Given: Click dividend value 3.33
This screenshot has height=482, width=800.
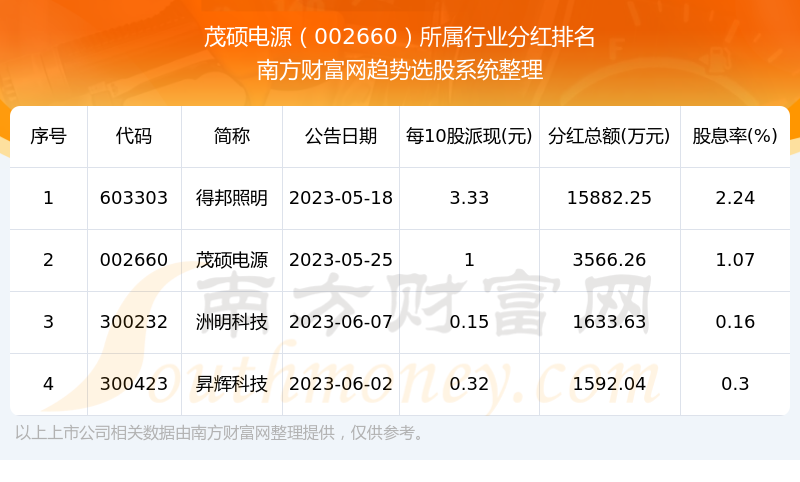Looking at the screenshot, I should [469, 198].
